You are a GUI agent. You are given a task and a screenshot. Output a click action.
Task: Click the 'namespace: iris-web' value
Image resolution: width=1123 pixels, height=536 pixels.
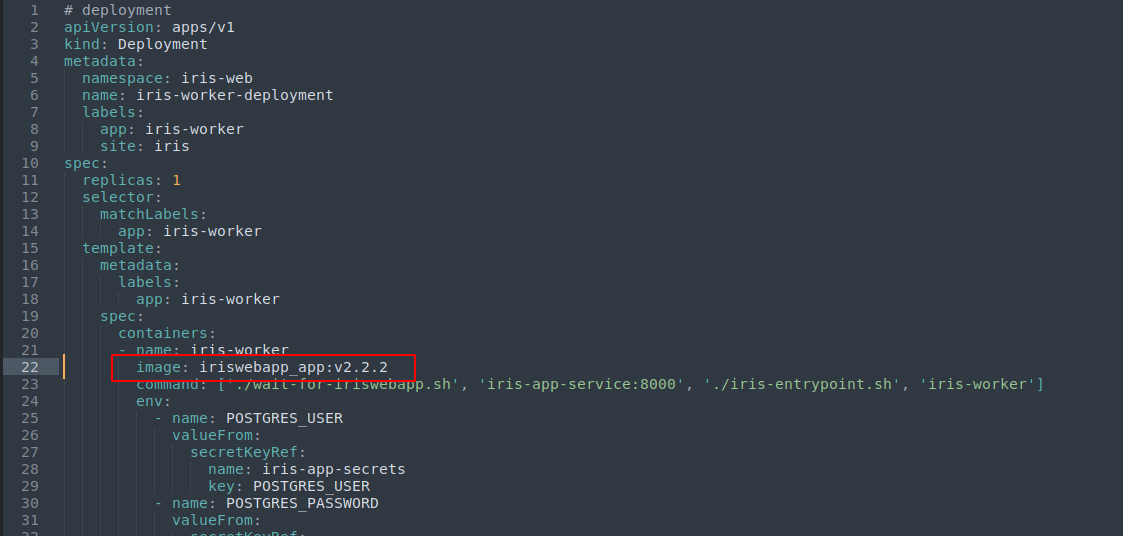pyautogui.click(x=216, y=78)
